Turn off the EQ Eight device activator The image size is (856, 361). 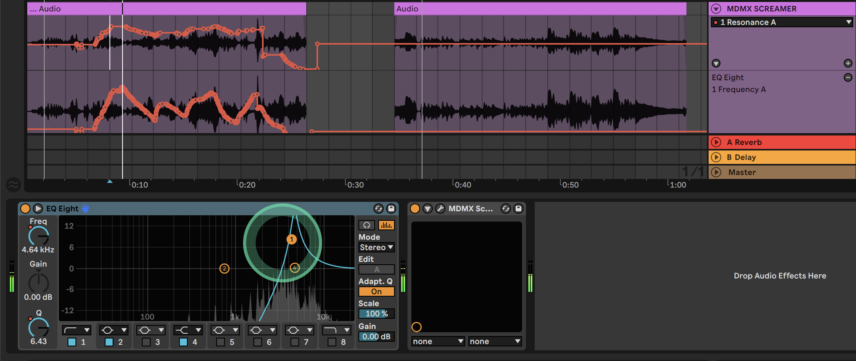(x=25, y=209)
